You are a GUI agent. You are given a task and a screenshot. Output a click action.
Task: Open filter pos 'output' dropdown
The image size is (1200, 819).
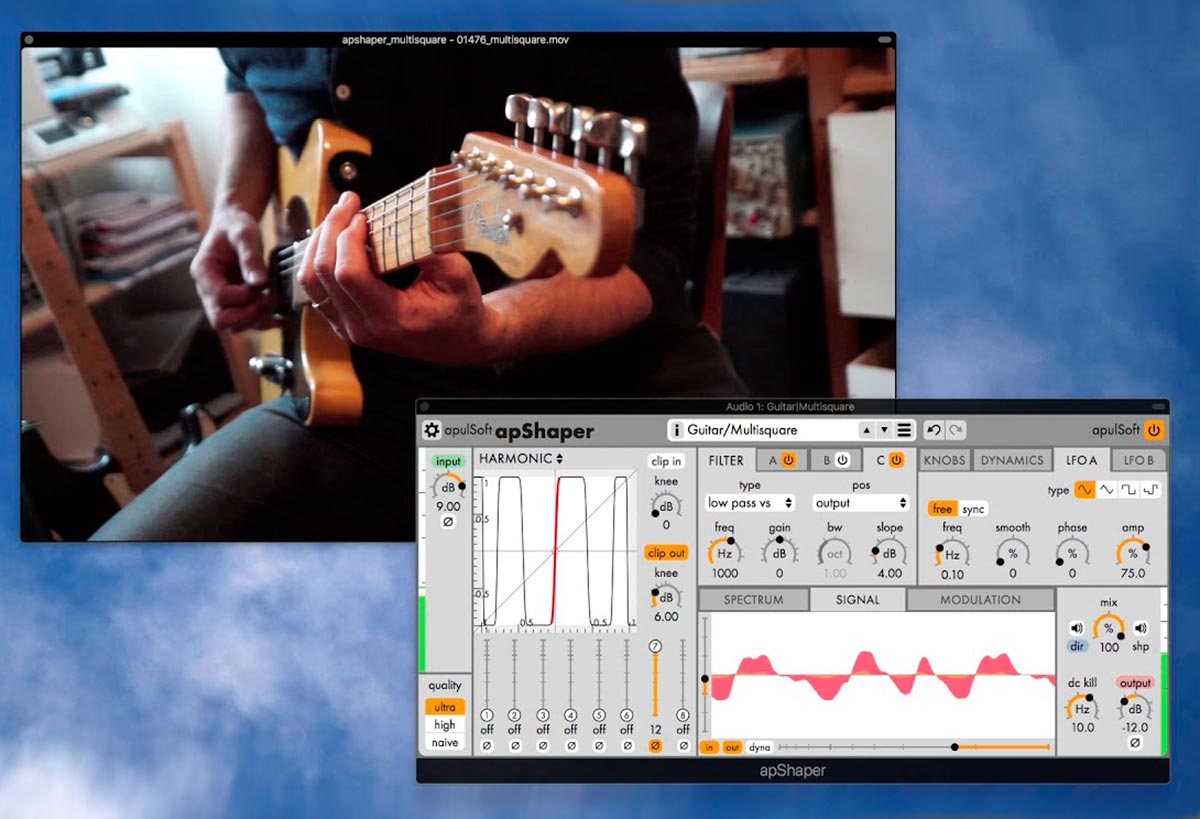[x=860, y=503]
